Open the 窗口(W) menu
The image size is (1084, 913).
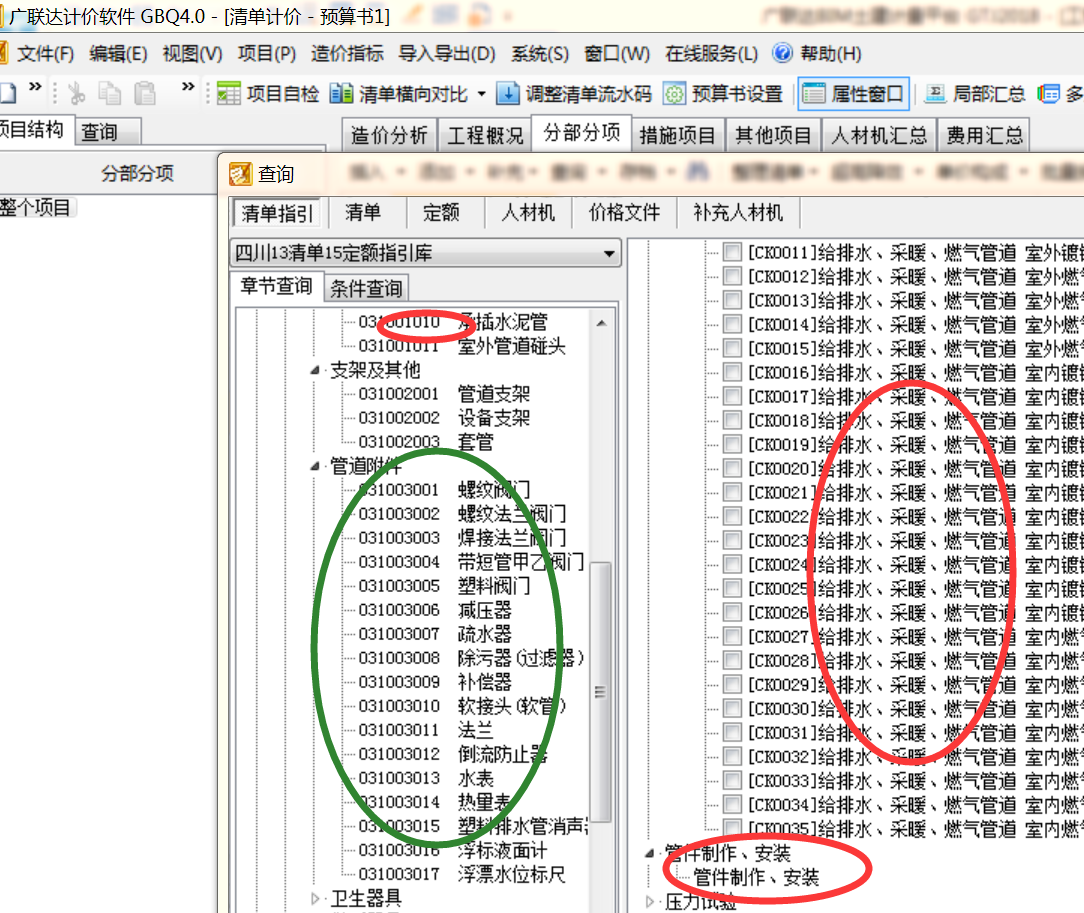[617, 54]
